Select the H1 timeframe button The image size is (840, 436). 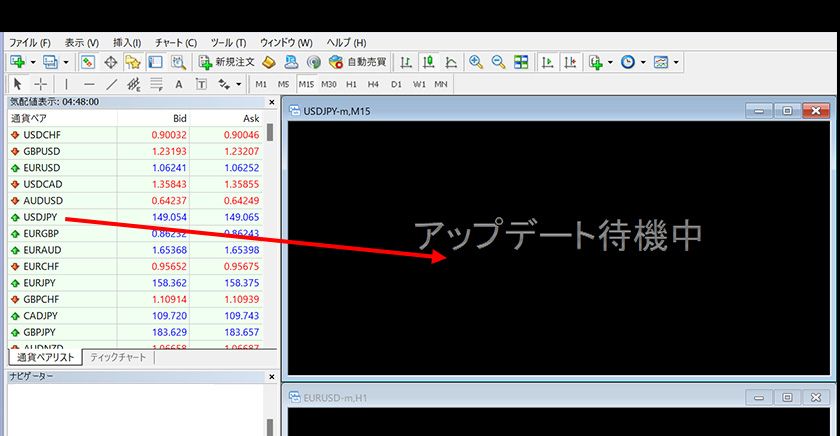point(351,84)
